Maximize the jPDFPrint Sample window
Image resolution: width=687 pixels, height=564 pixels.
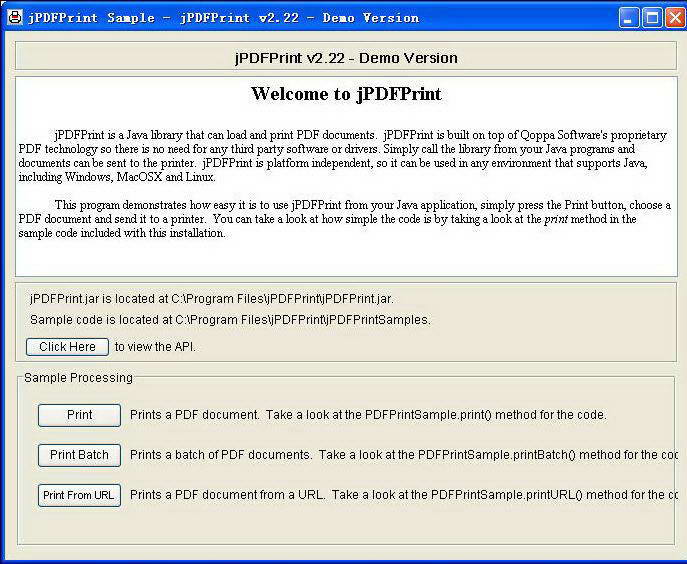(x=652, y=18)
